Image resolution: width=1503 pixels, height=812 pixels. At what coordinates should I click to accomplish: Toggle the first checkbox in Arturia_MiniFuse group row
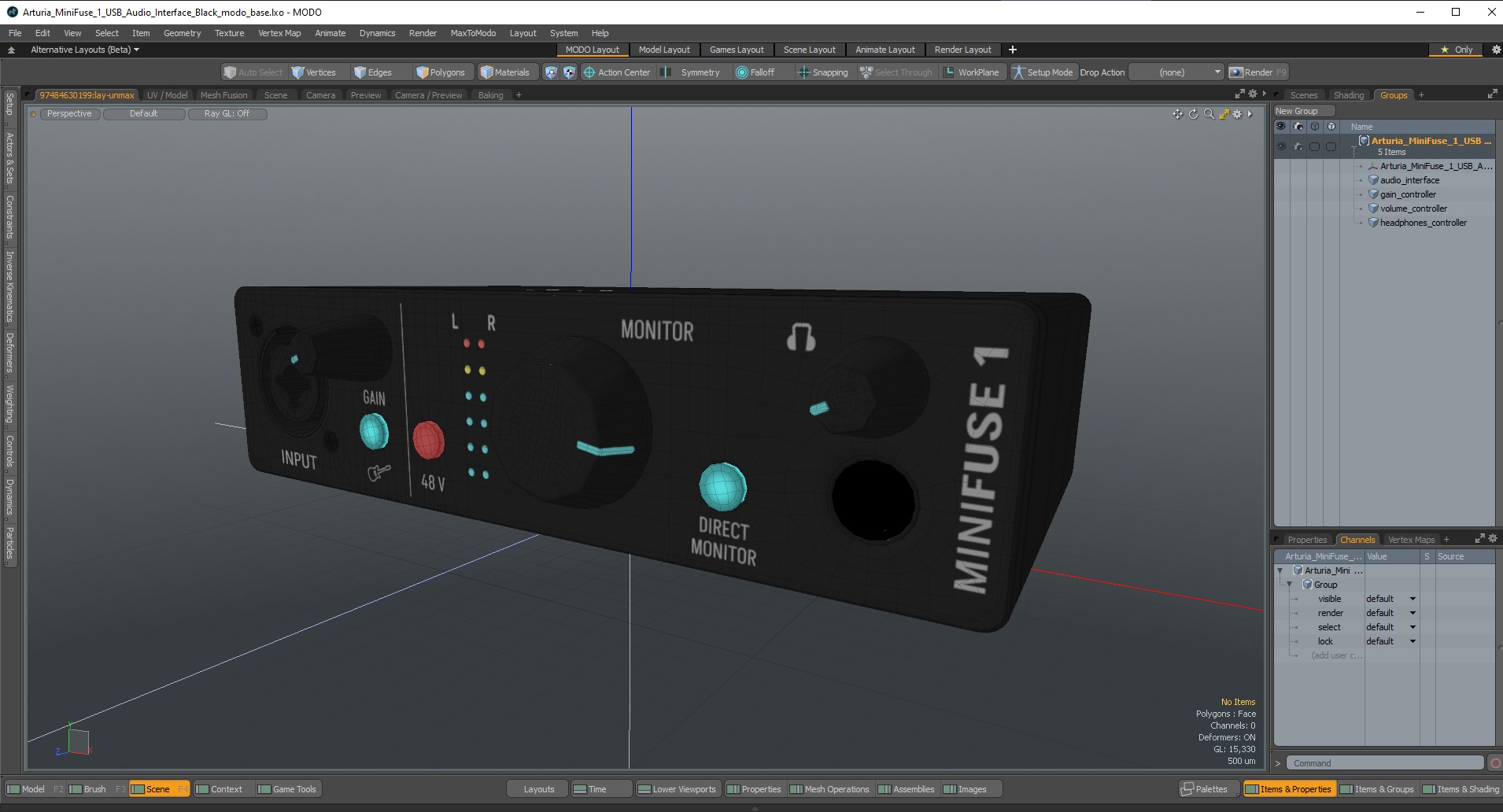pyautogui.click(x=1314, y=146)
